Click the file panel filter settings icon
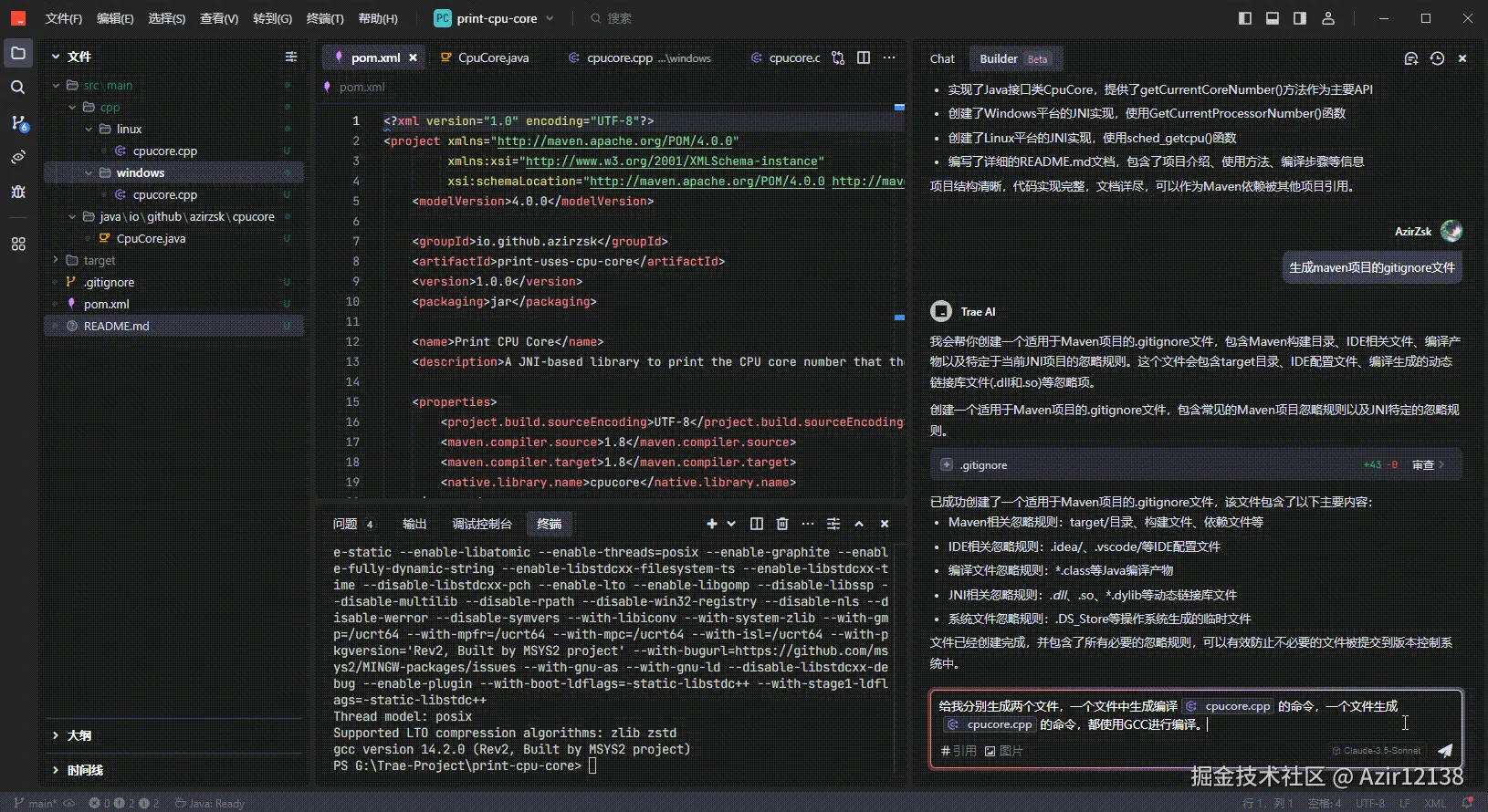The height and width of the screenshot is (812, 1488). pyautogui.click(x=291, y=57)
